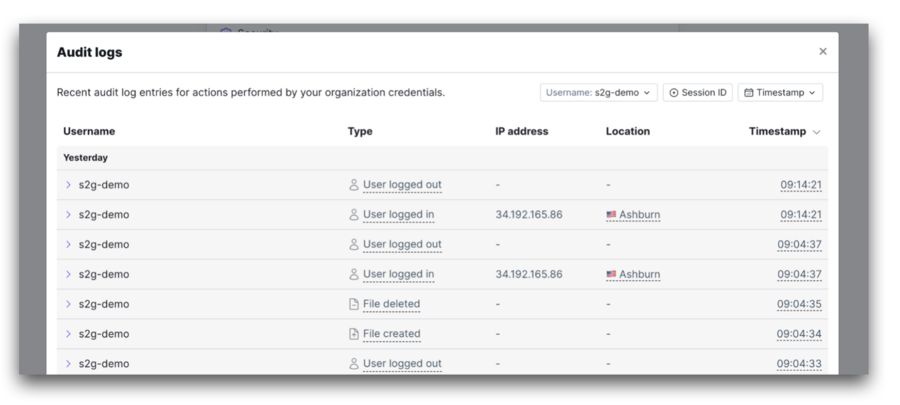Click timestamp 09:04:37 of User logged in row
This screenshot has width=900, height=405.
point(800,274)
